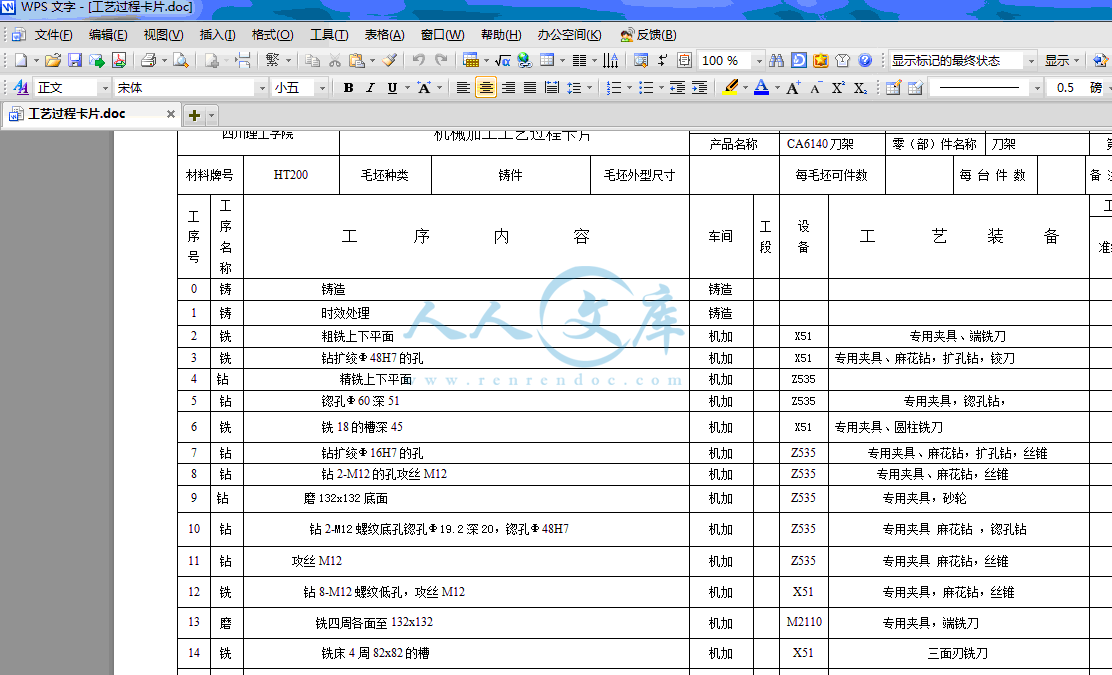
Task: Open the 编辑(E) menu
Action: coord(108,35)
